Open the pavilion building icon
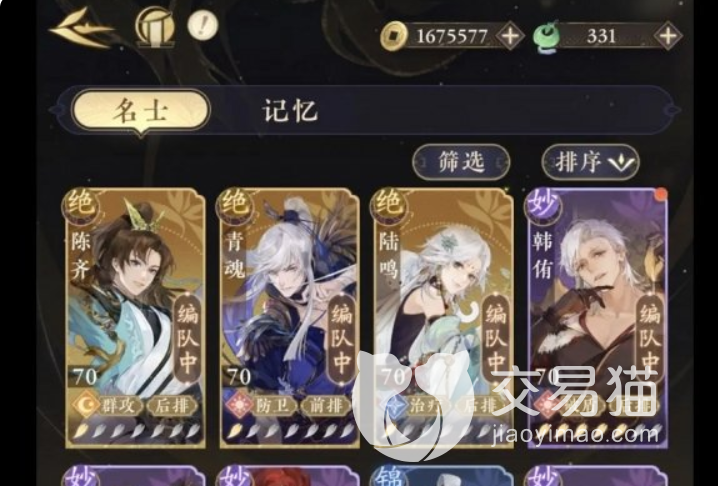Image resolution: width=718 pixels, height=486 pixels. point(155,27)
